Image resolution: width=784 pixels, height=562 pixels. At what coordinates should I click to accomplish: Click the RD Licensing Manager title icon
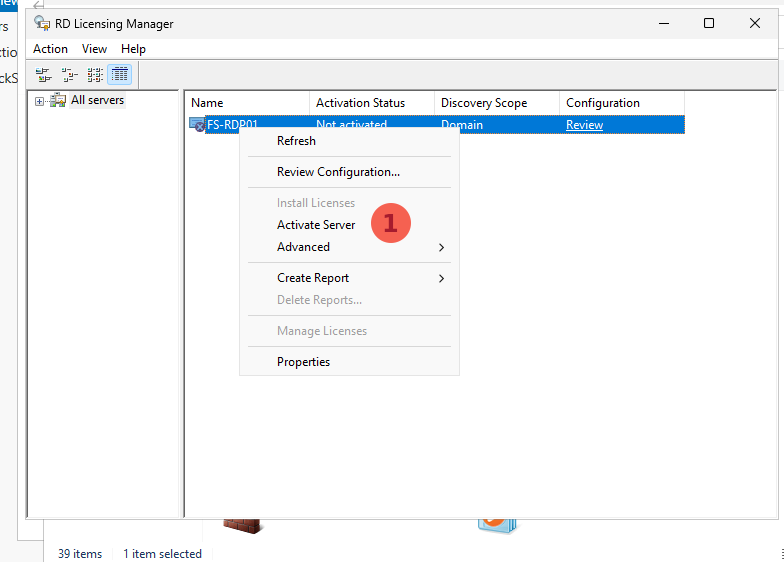click(42, 23)
